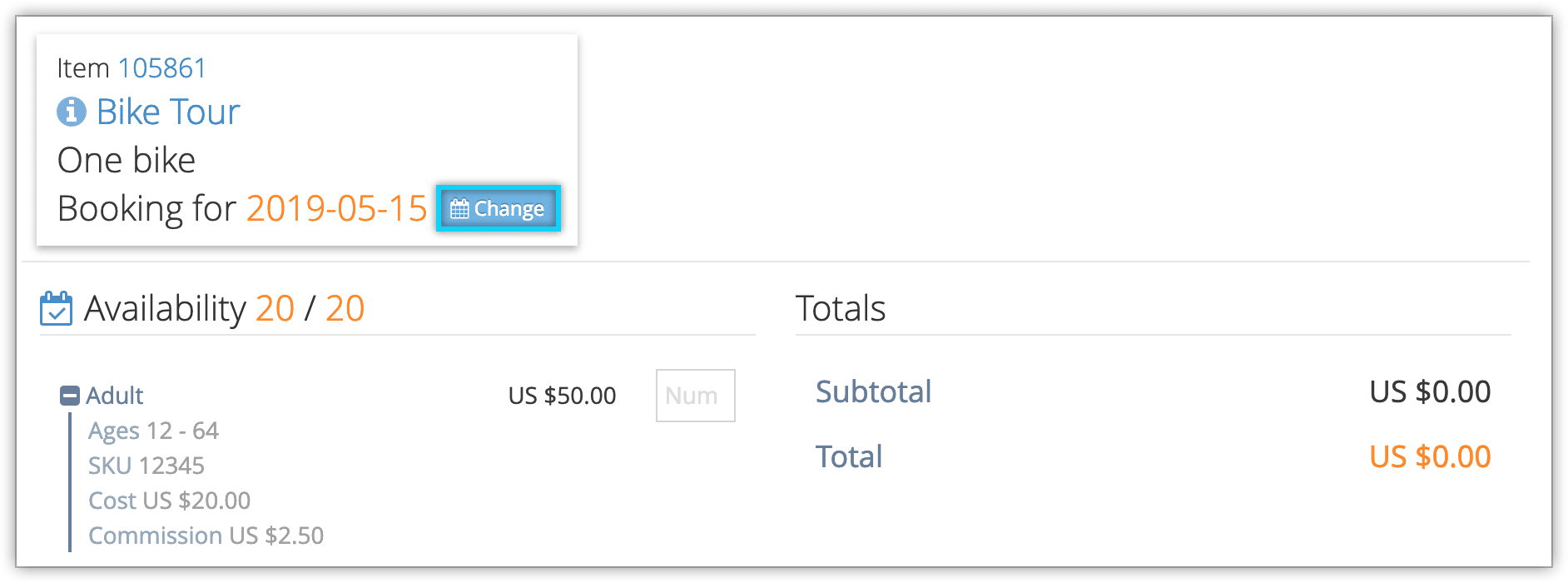The height and width of the screenshot is (583, 1568).
Task: Collapse the Adult details with the minus icon
Action: [x=70, y=395]
